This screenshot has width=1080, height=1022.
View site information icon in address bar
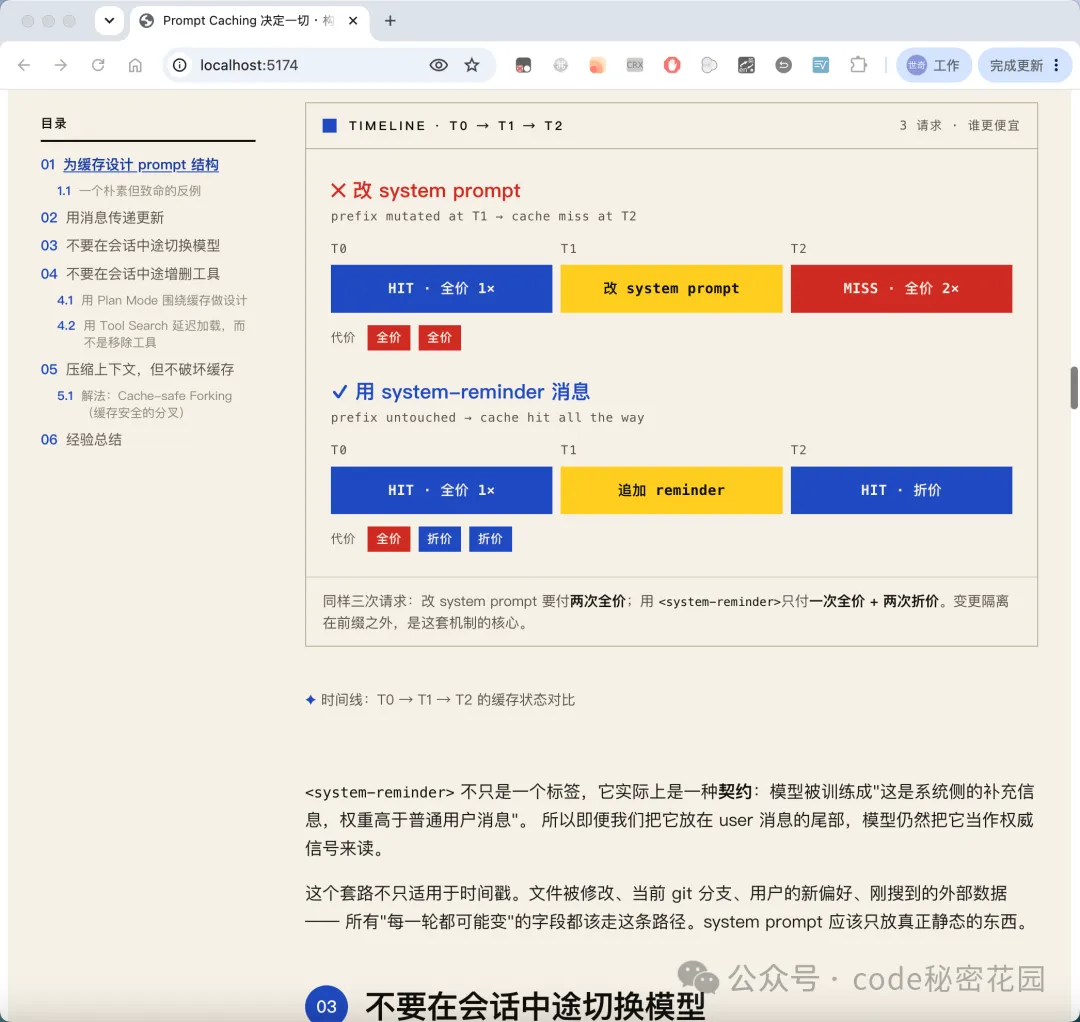pos(180,65)
